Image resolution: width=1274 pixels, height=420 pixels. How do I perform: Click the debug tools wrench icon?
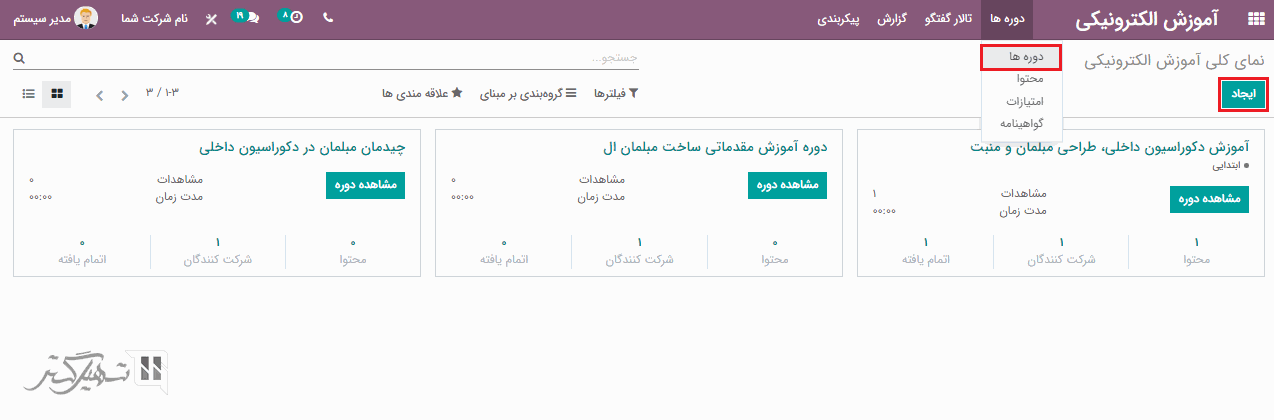pos(211,19)
